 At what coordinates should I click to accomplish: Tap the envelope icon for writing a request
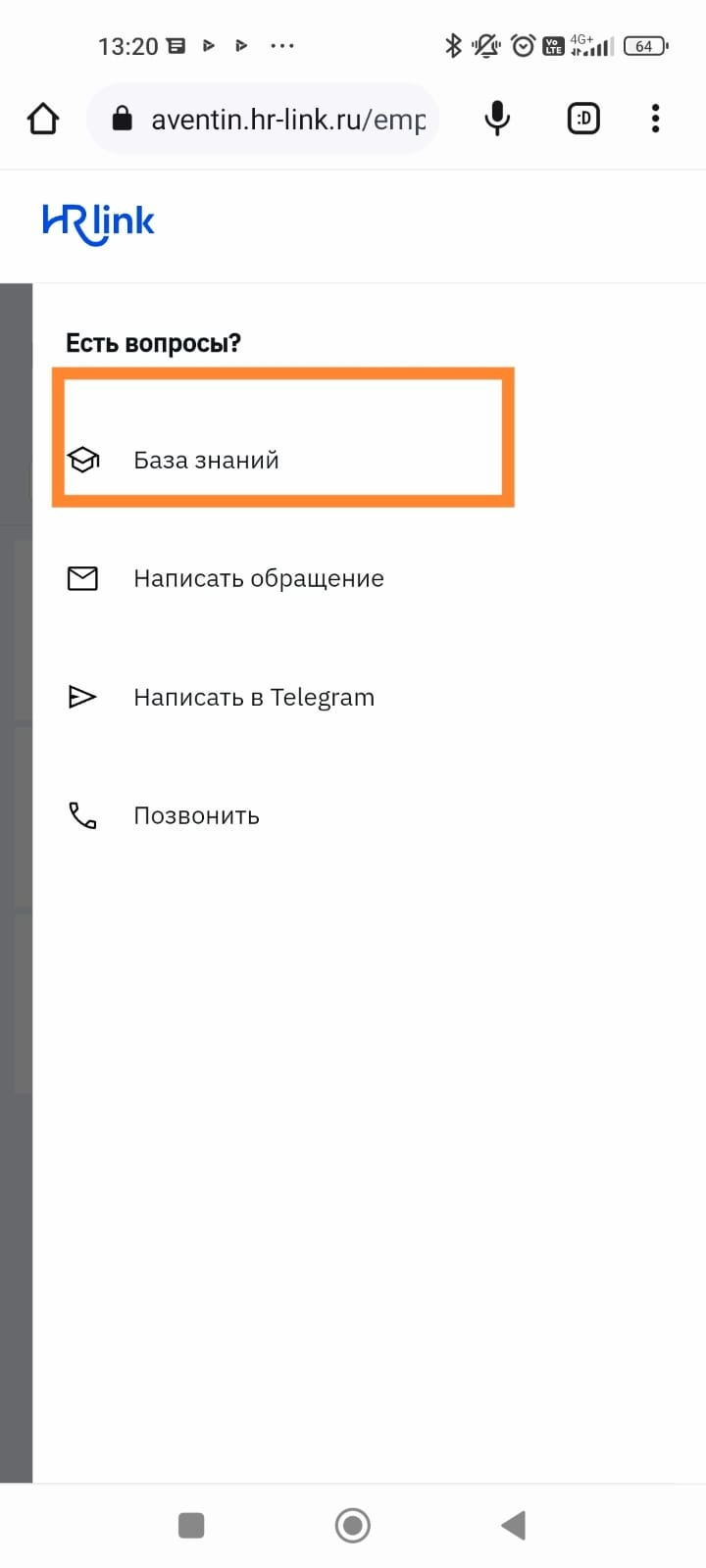[x=82, y=578]
